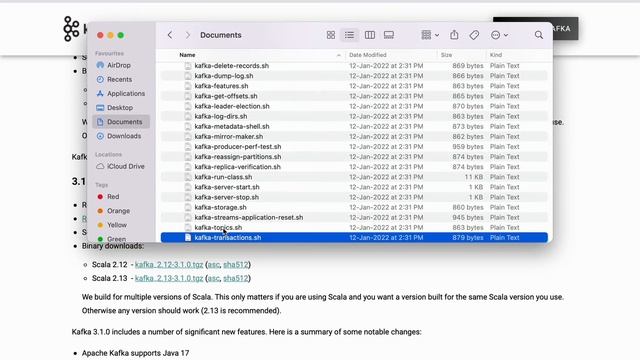Screen dimensions: 640x360
Task: Open Applications in the sidebar
Action: [126, 93]
